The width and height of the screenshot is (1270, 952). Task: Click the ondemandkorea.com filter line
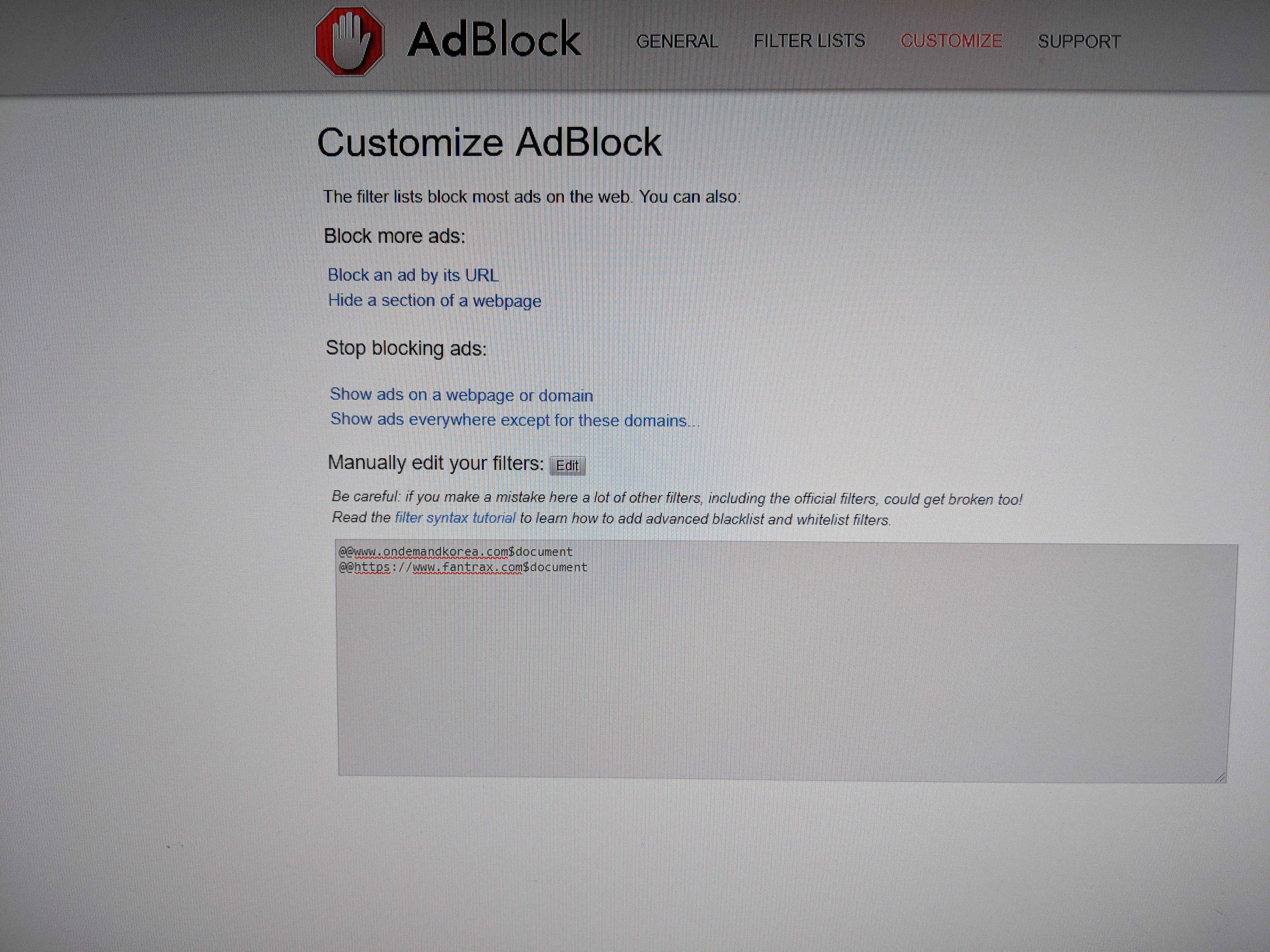coord(455,552)
